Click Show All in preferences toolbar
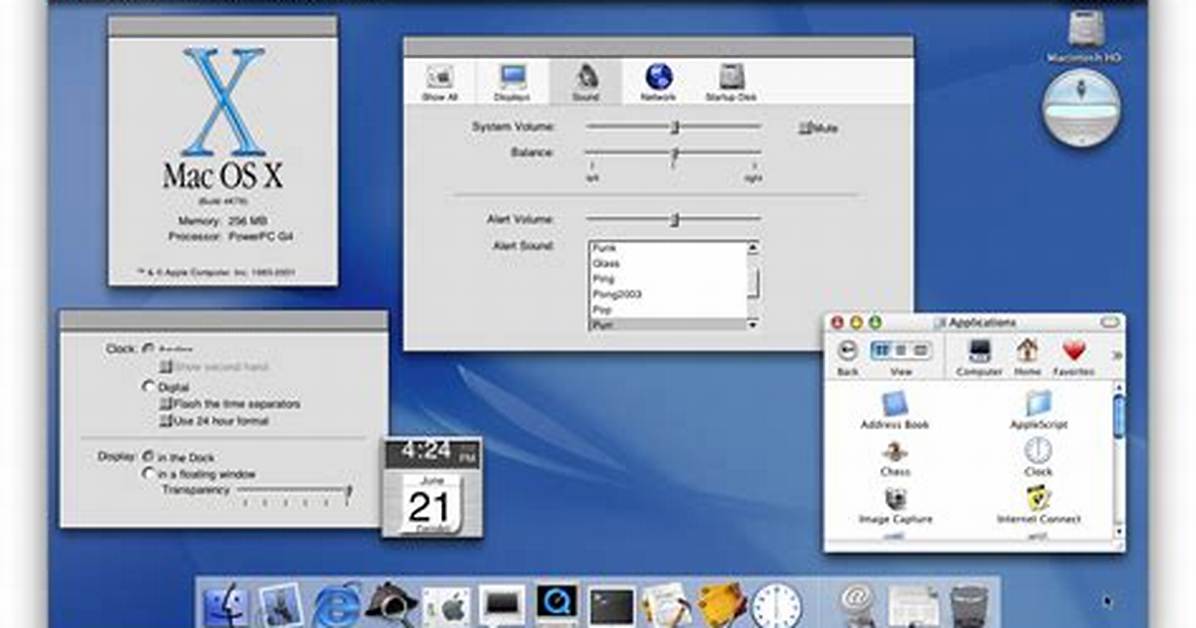This screenshot has width=1196, height=628. click(x=439, y=83)
